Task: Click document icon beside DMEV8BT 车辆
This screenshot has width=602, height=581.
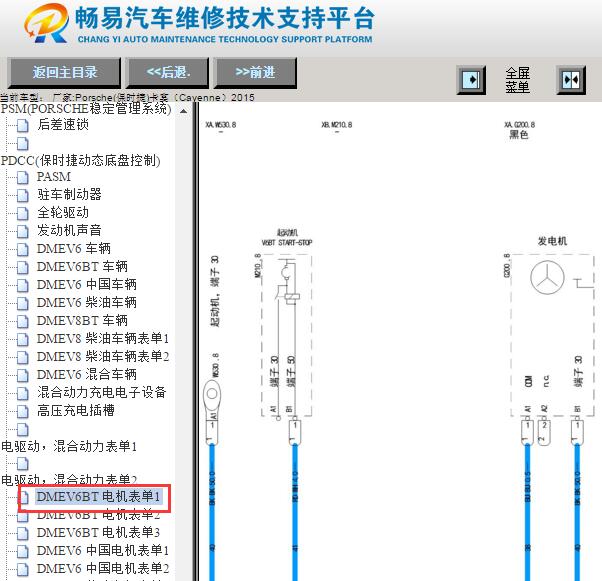Action: click(23, 321)
